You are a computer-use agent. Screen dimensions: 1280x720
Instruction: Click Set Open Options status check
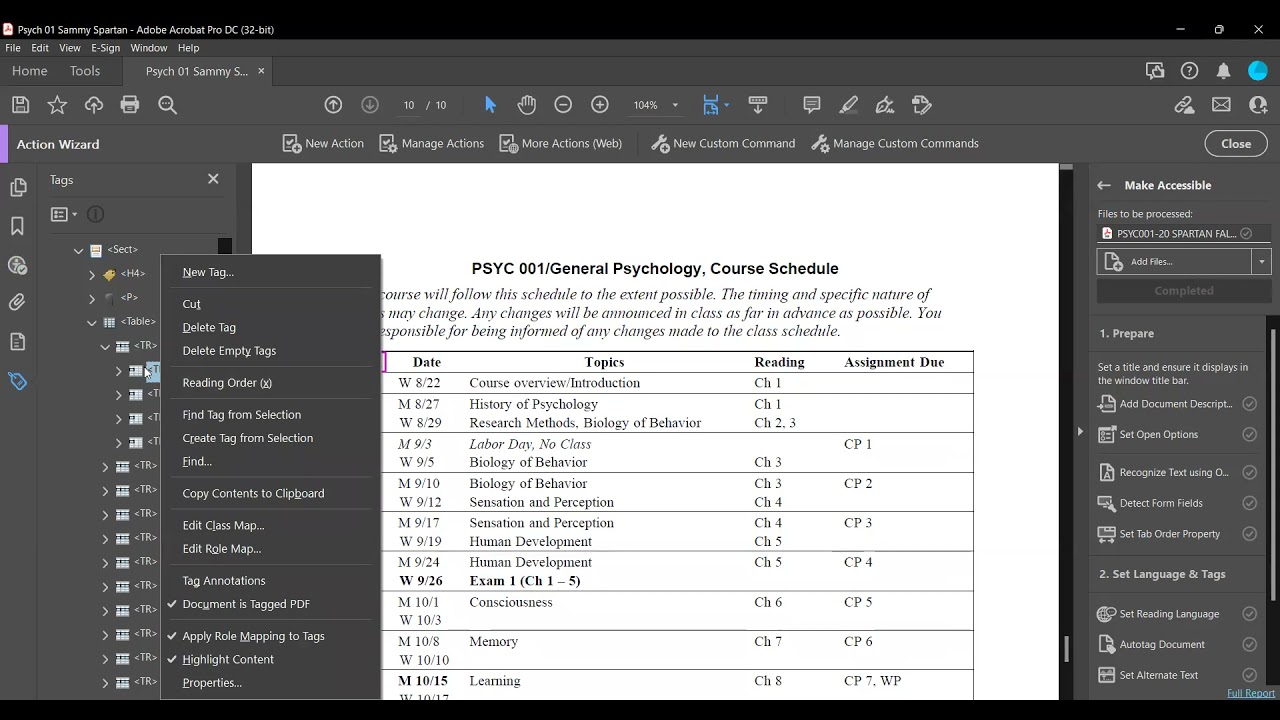point(1249,434)
